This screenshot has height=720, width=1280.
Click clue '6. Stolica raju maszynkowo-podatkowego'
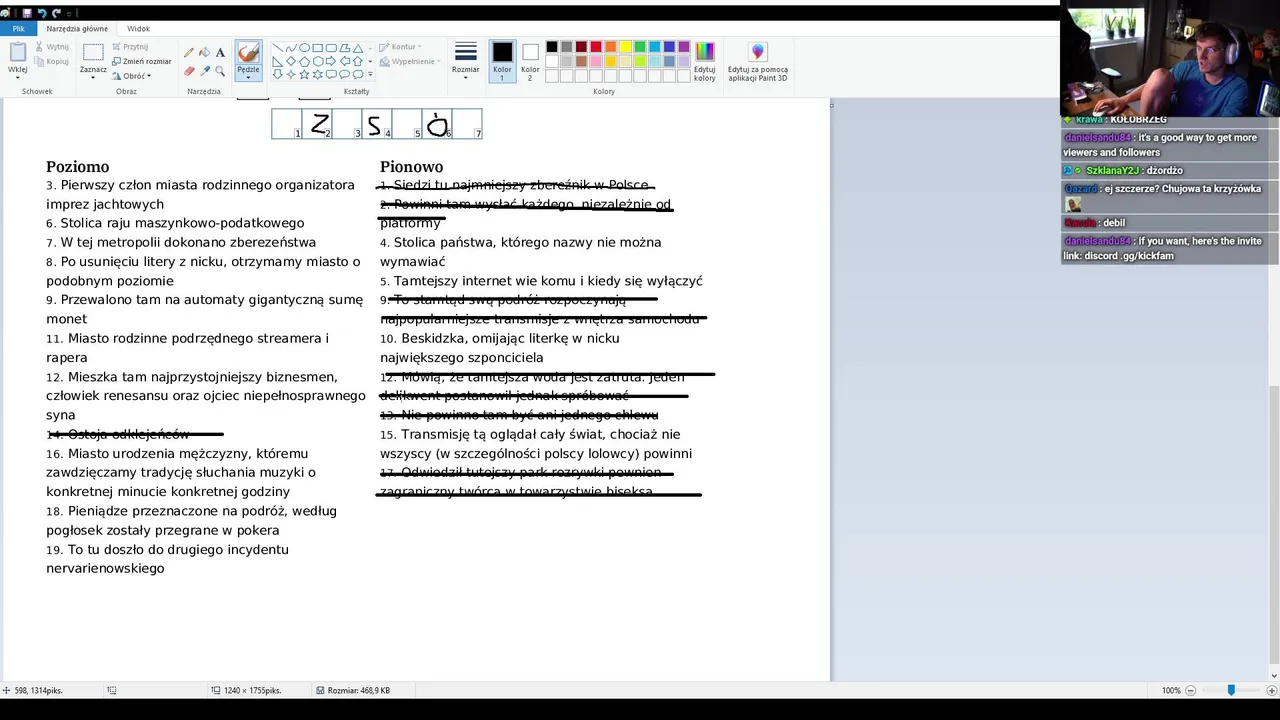tap(175, 223)
